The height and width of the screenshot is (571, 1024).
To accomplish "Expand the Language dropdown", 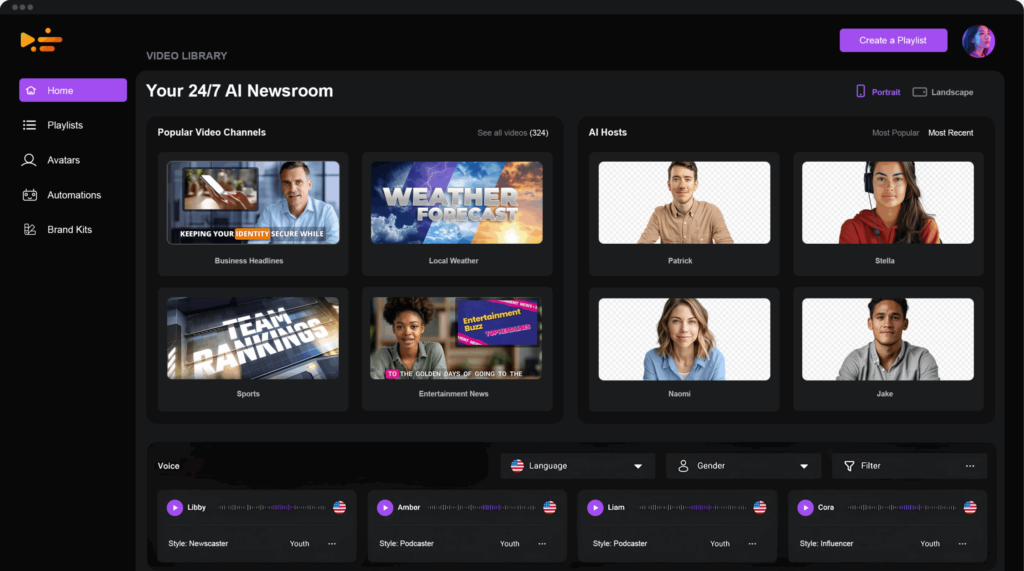I will point(577,466).
